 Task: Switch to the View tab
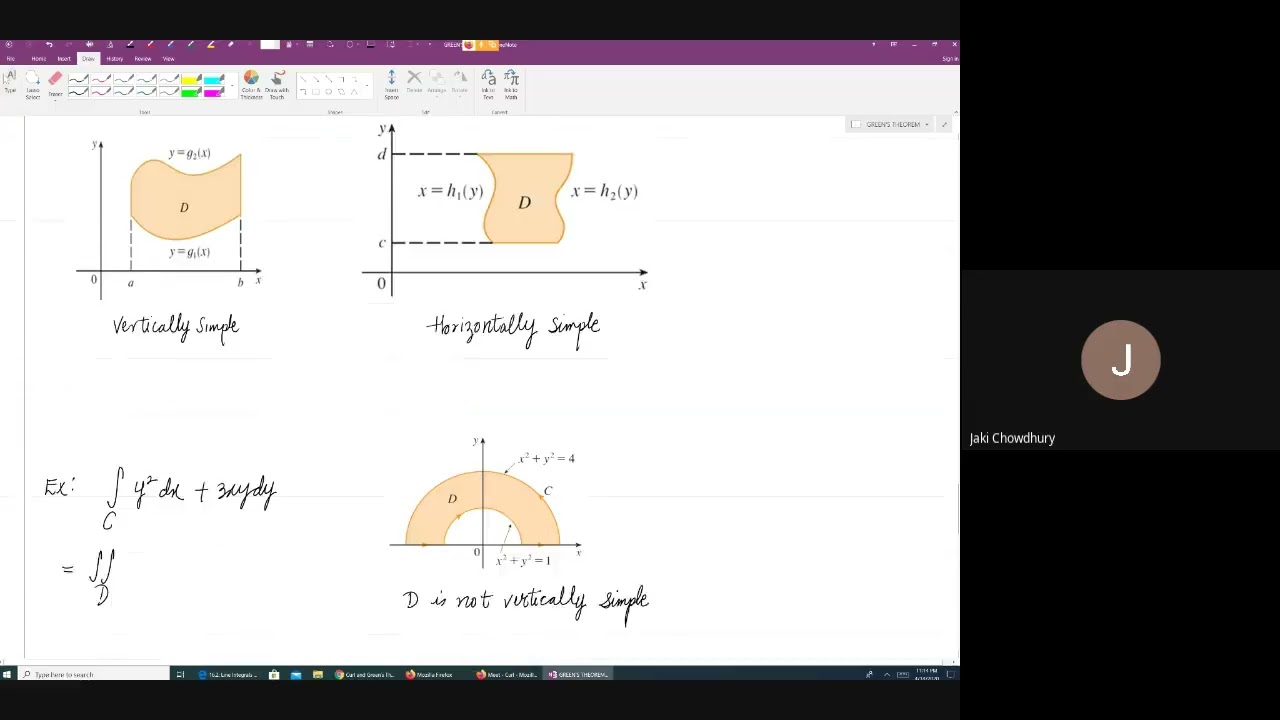coord(168,59)
